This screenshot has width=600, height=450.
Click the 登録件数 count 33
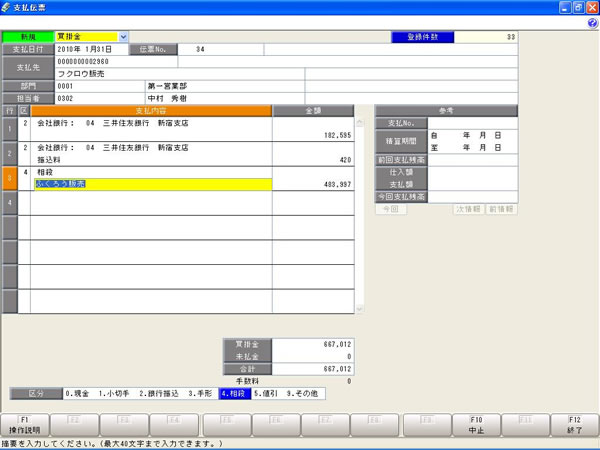coord(511,37)
